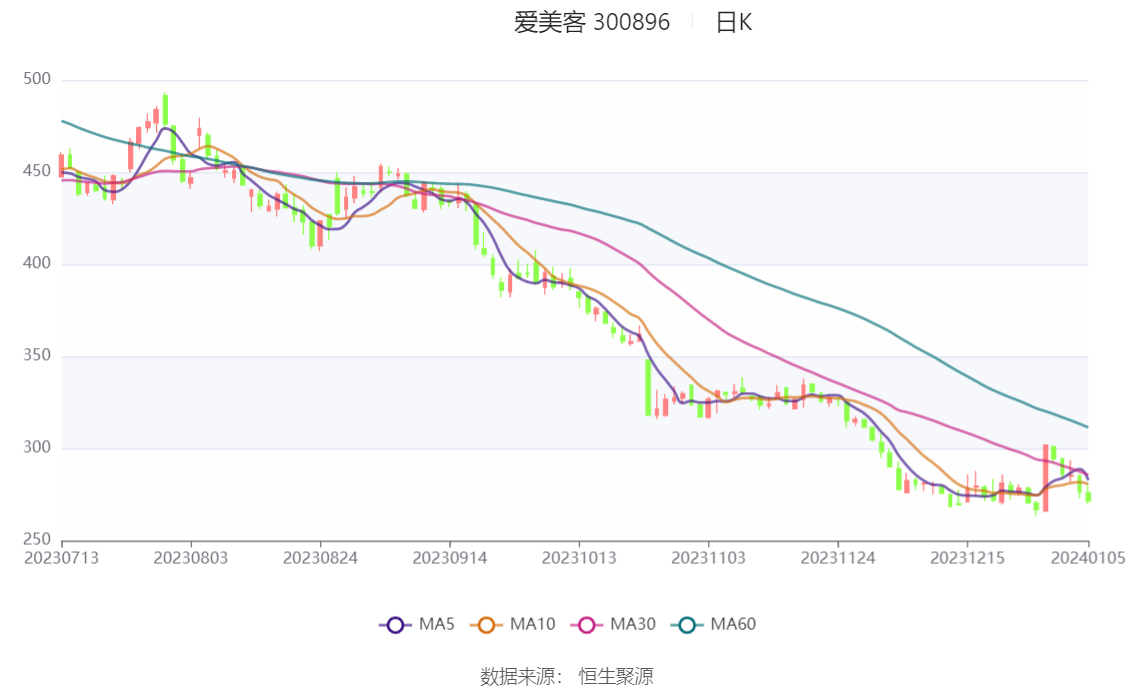Screen dimensions: 1134x689
Task: Toggle the MA60 legend series
Action: tap(714, 625)
